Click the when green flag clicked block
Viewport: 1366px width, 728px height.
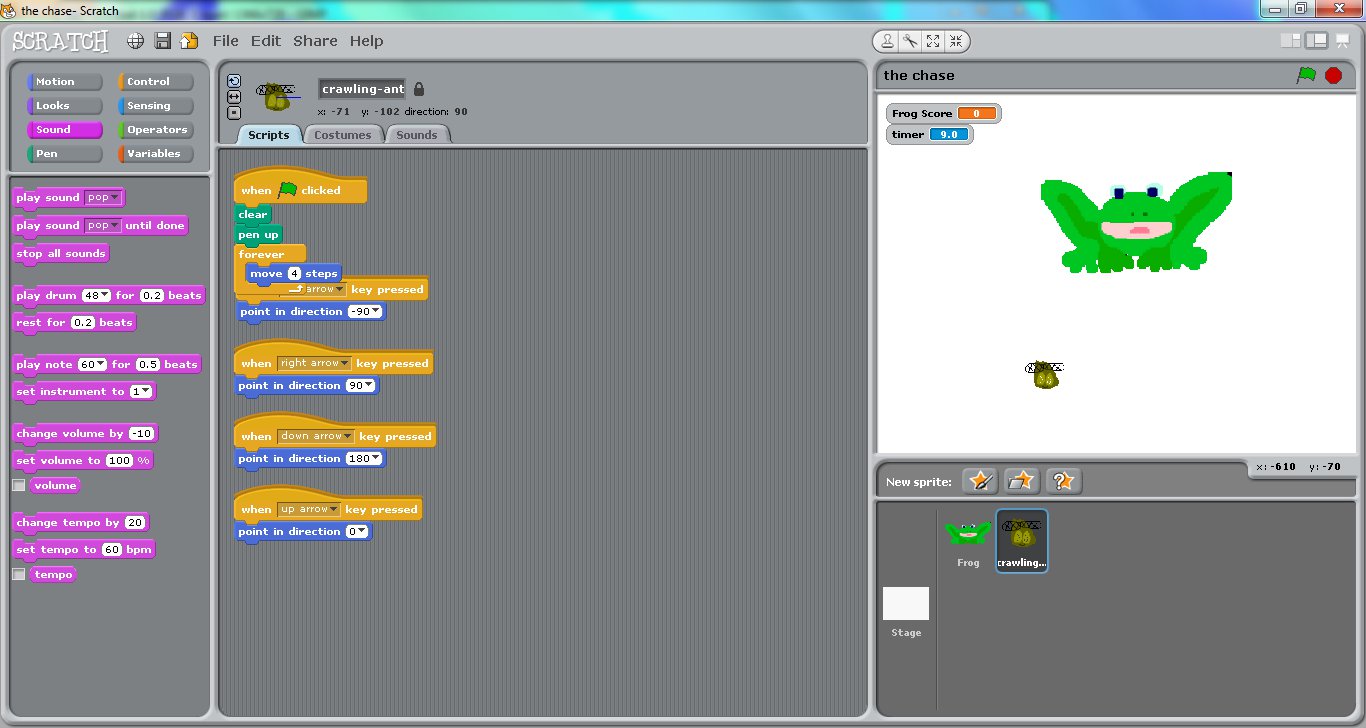(x=300, y=188)
